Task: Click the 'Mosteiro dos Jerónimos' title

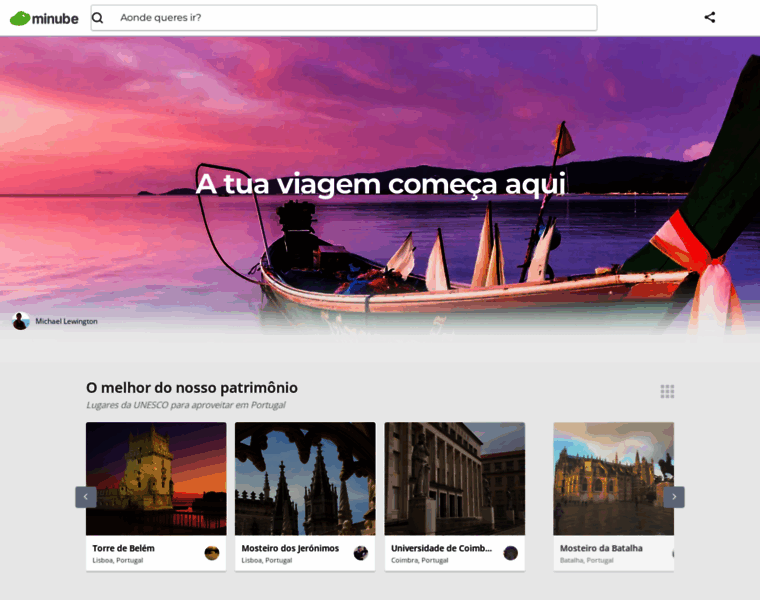Action: (x=290, y=548)
